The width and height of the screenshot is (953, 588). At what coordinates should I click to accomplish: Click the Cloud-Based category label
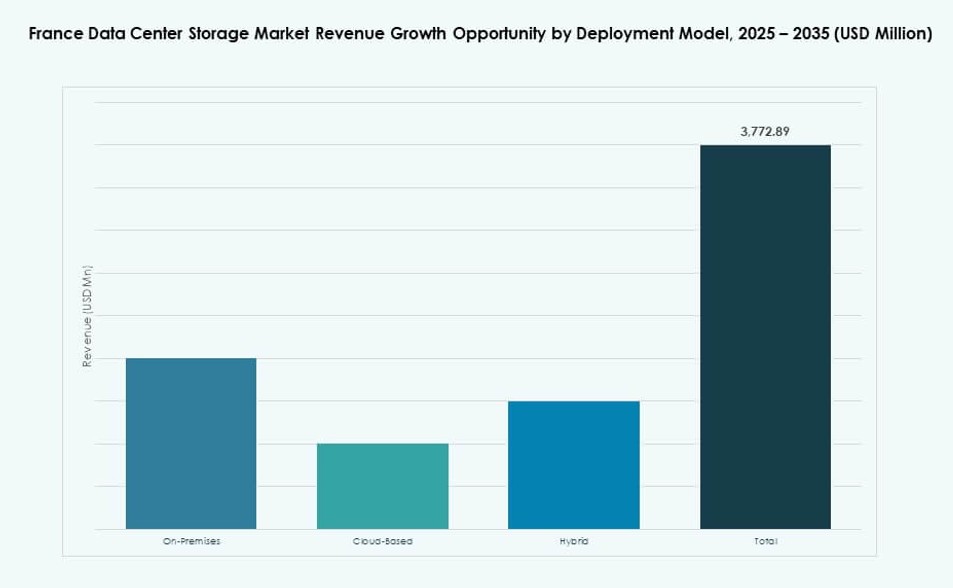(x=382, y=541)
